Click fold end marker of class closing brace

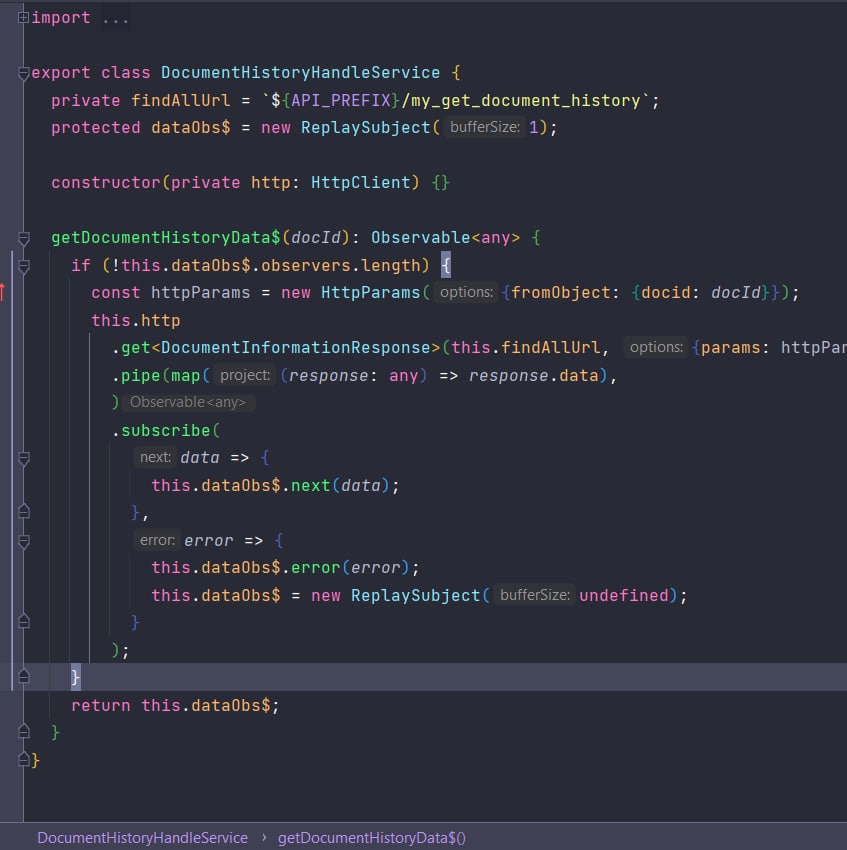coord(23,759)
